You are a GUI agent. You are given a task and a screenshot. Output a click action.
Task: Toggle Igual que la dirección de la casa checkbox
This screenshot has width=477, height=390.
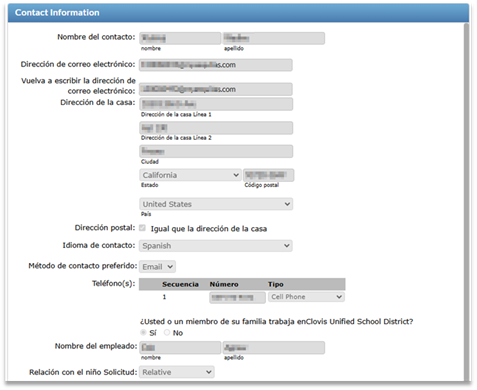143,228
